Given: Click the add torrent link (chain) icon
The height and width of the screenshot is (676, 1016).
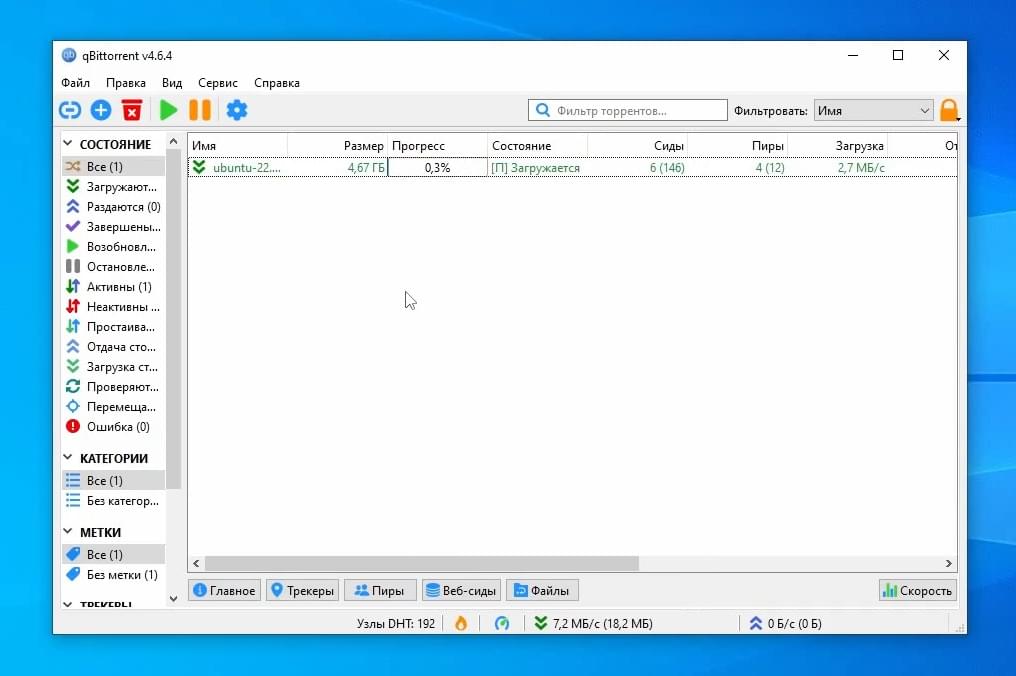Looking at the screenshot, I should coord(70,110).
